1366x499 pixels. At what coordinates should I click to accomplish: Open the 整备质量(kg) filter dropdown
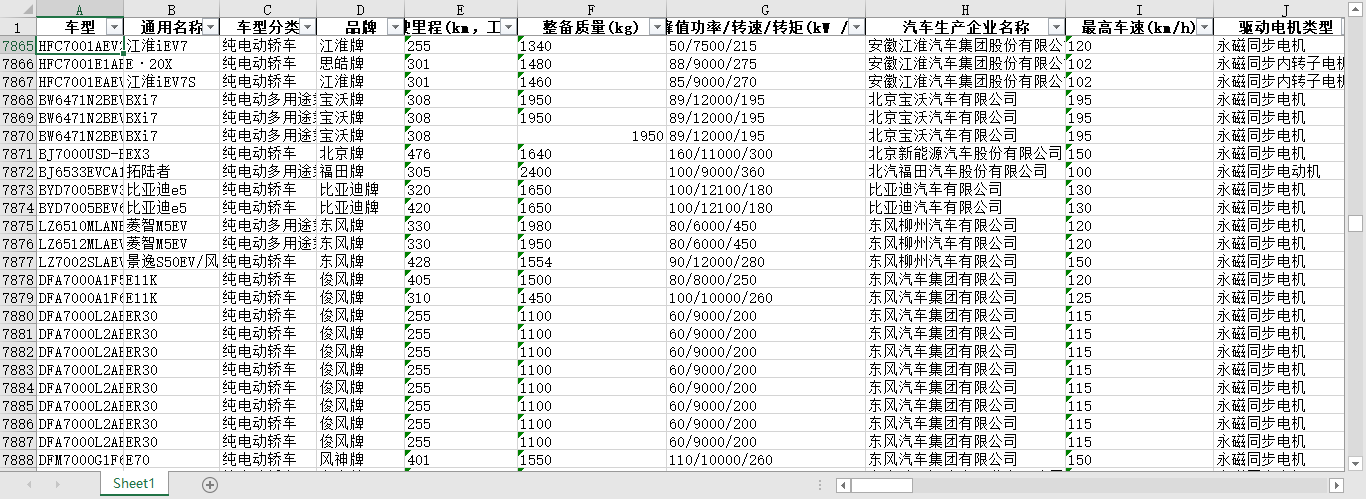pos(657,27)
